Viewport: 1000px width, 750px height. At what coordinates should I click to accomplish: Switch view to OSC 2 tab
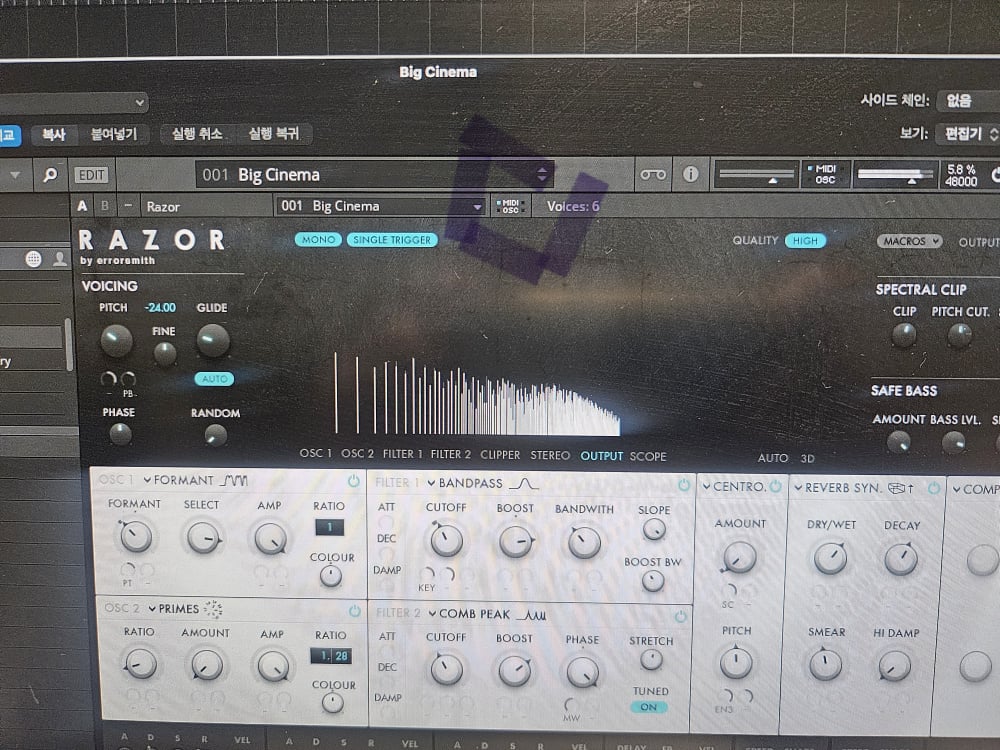357,453
